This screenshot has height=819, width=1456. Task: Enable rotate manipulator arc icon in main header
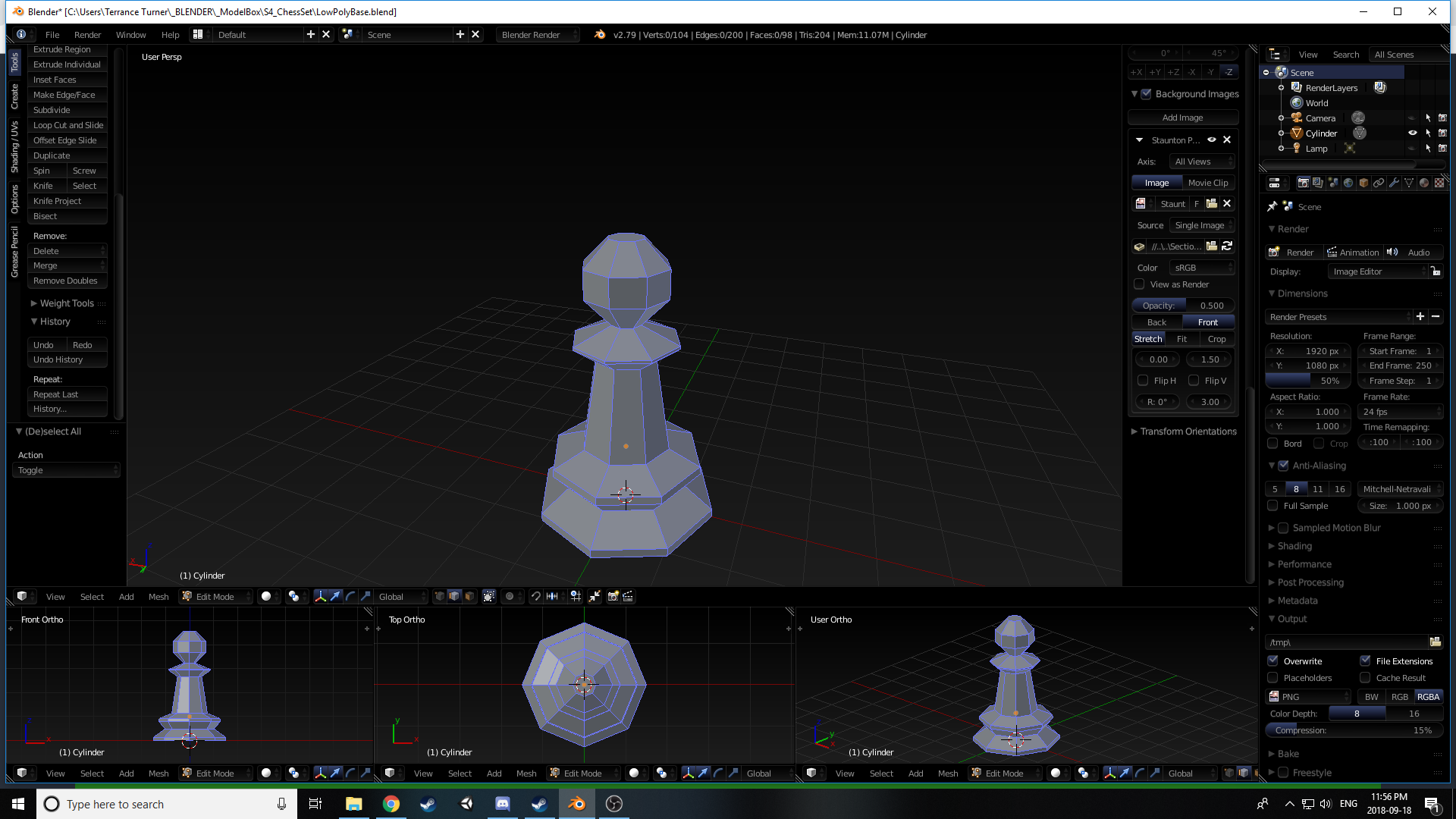click(350, 597)
